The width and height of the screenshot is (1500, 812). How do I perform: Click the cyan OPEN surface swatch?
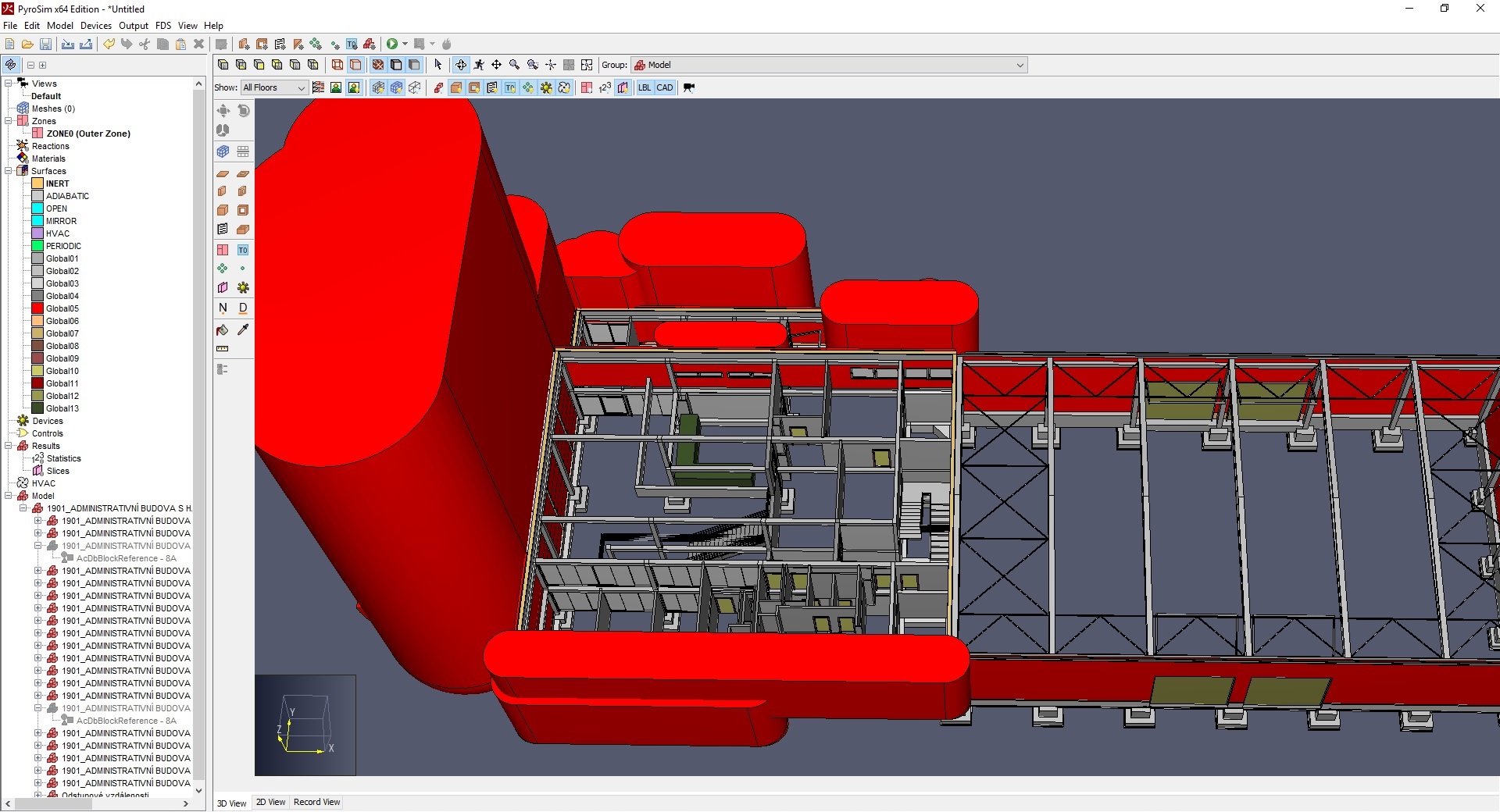[37, 208]
